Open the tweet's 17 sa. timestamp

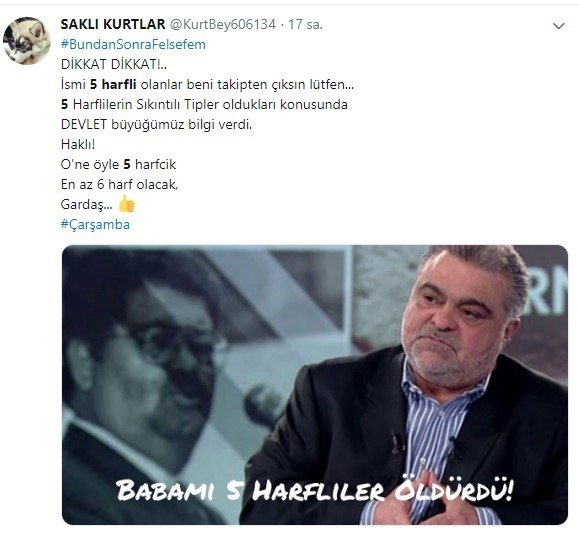(305, 24)
